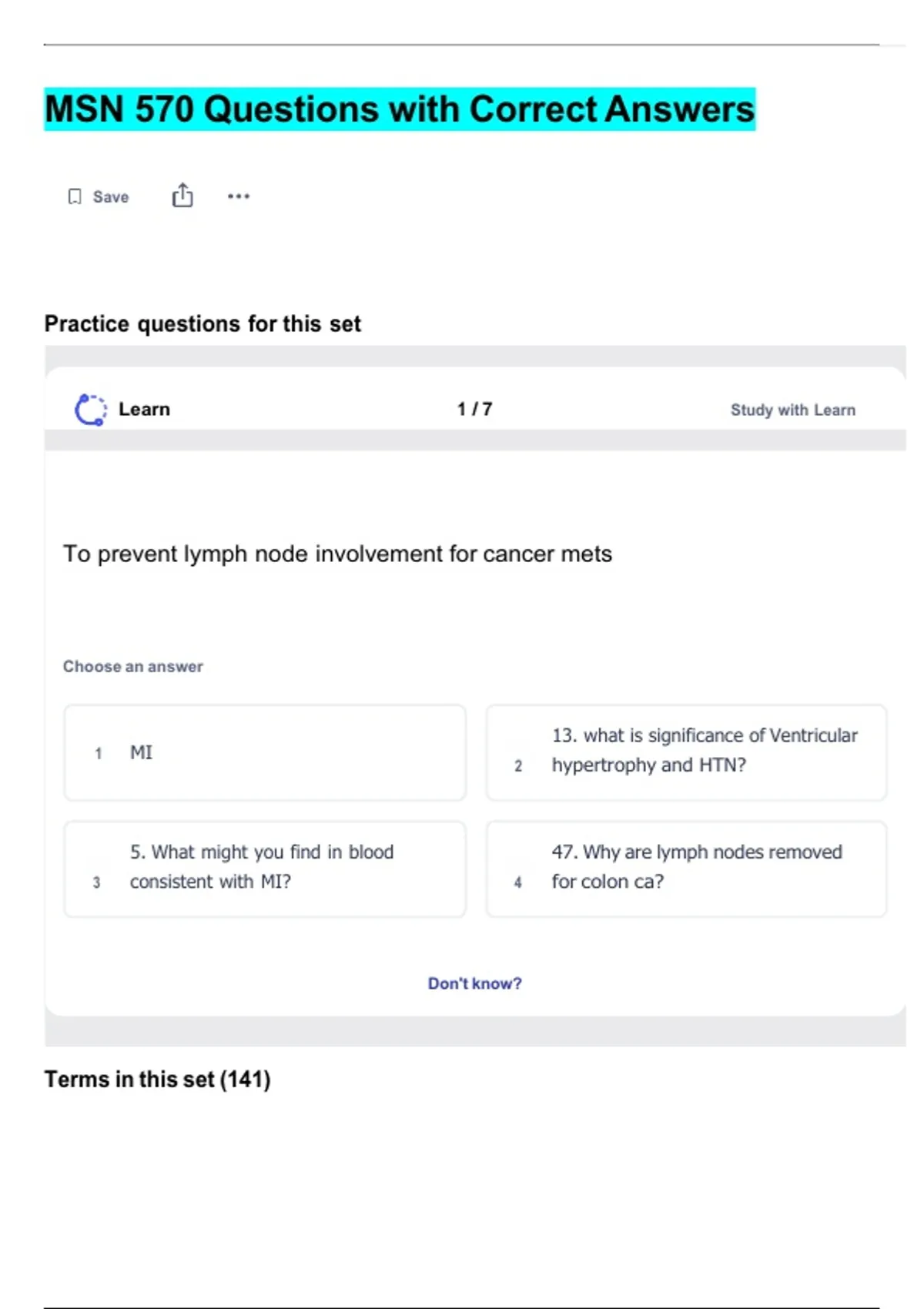
Task: Click the highlighted MSN 570 title
Action: click(x=400, y=109)
